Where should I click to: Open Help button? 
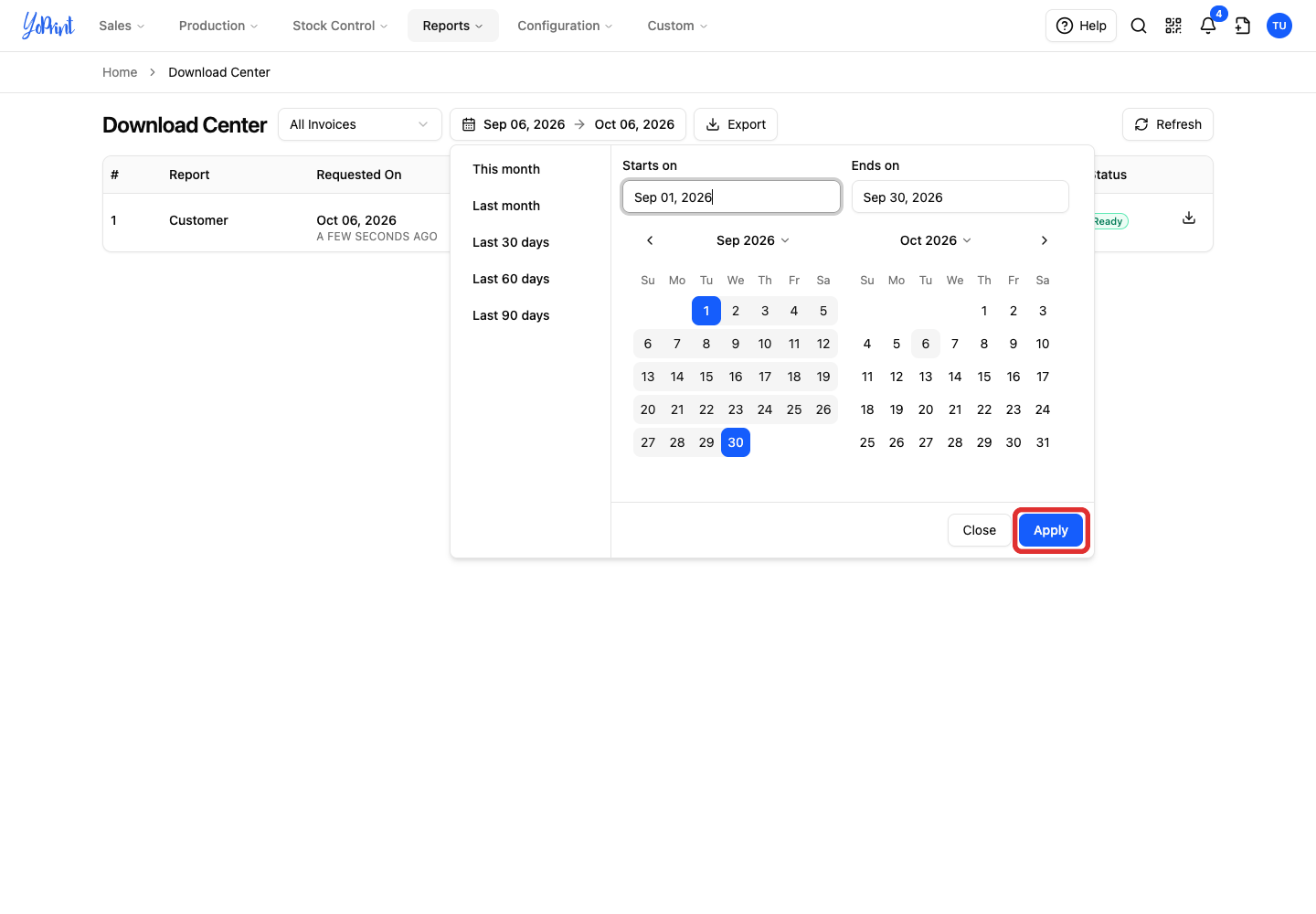pos(1081,26)
